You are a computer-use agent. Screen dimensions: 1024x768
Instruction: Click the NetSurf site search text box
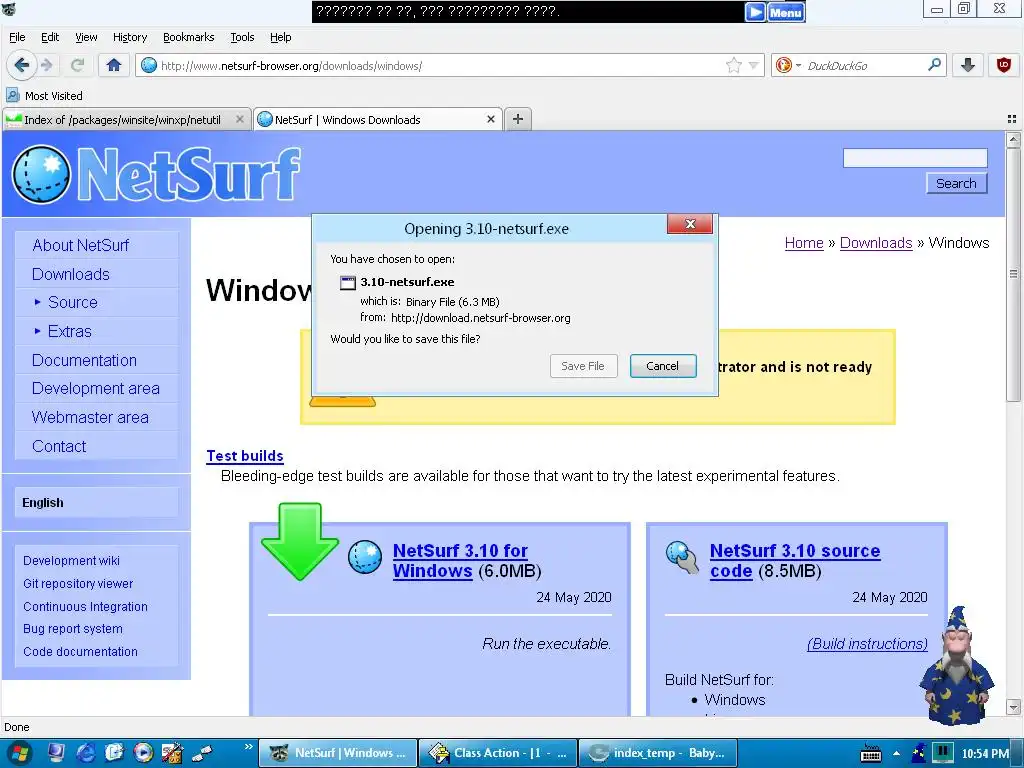(915, 158)
